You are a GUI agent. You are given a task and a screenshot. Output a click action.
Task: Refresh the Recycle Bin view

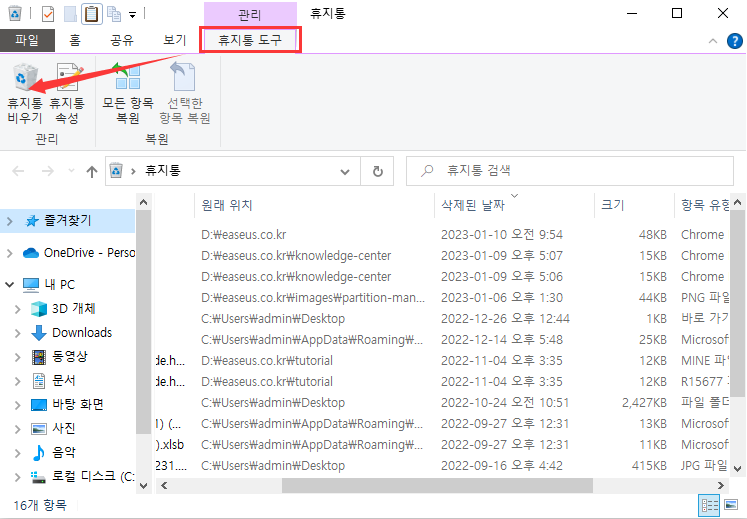[x=377, y=171]
